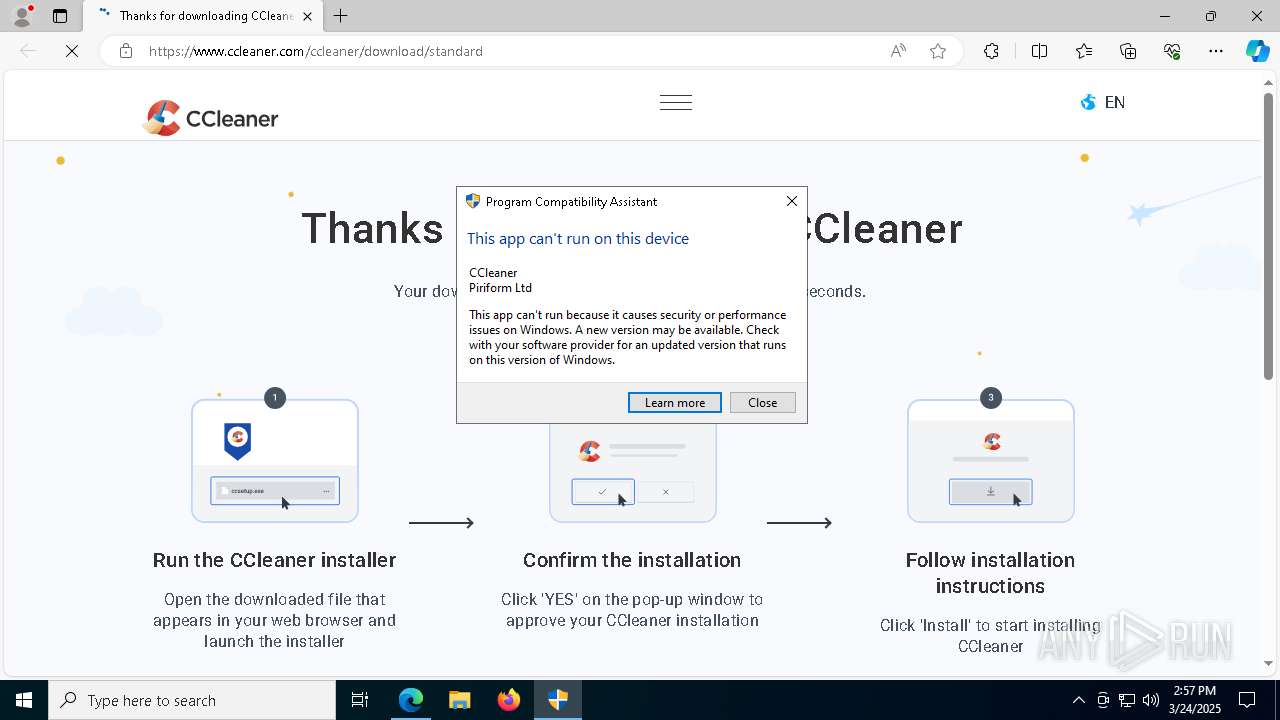This screenshot has width=1280, height=720.
Task: Click the taskbar search box
Action: [x=192, y=700]
